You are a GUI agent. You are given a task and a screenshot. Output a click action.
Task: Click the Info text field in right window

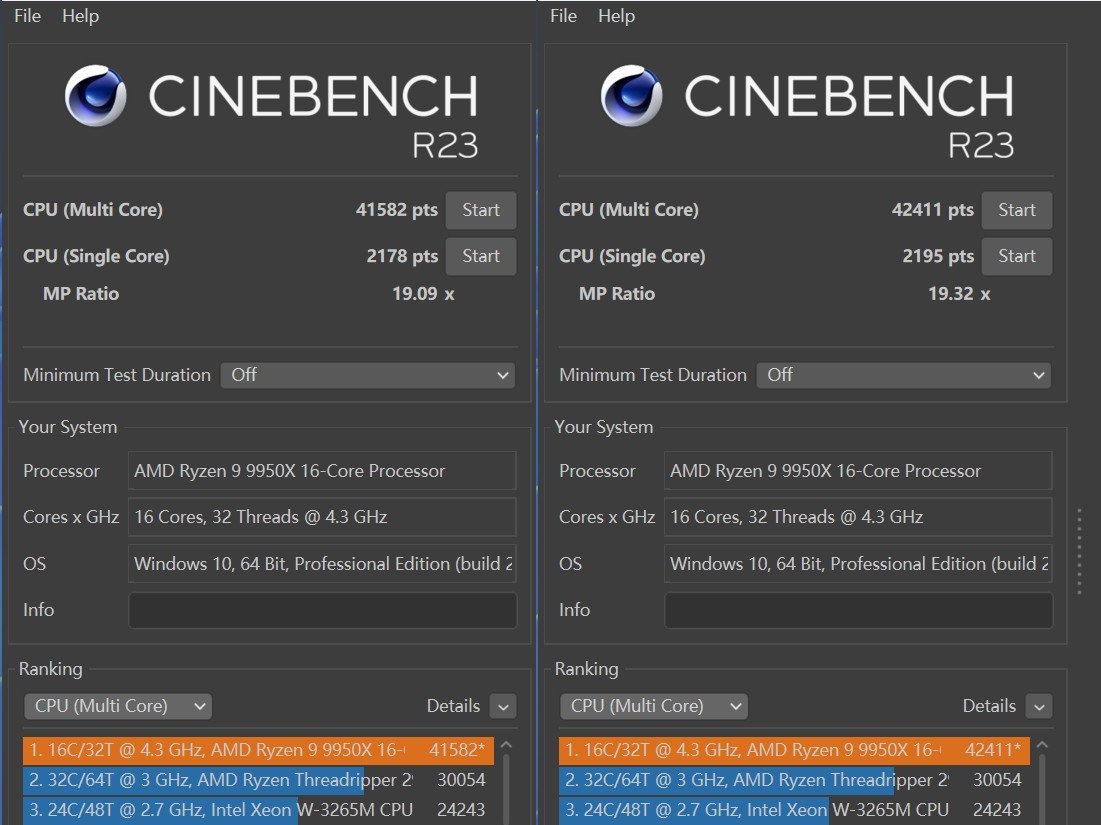[858, 610]
